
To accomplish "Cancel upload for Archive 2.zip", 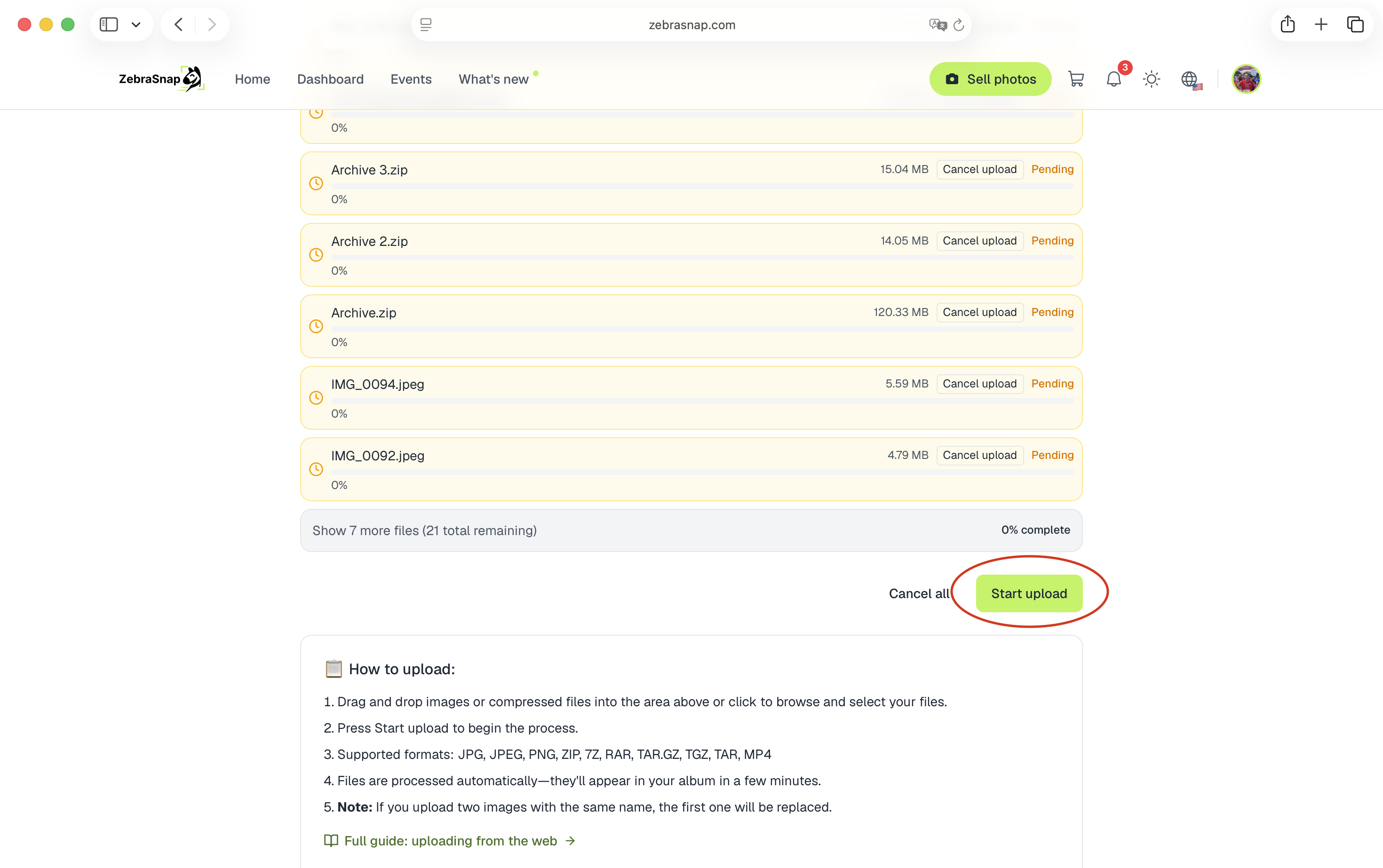I will (979, 241).
